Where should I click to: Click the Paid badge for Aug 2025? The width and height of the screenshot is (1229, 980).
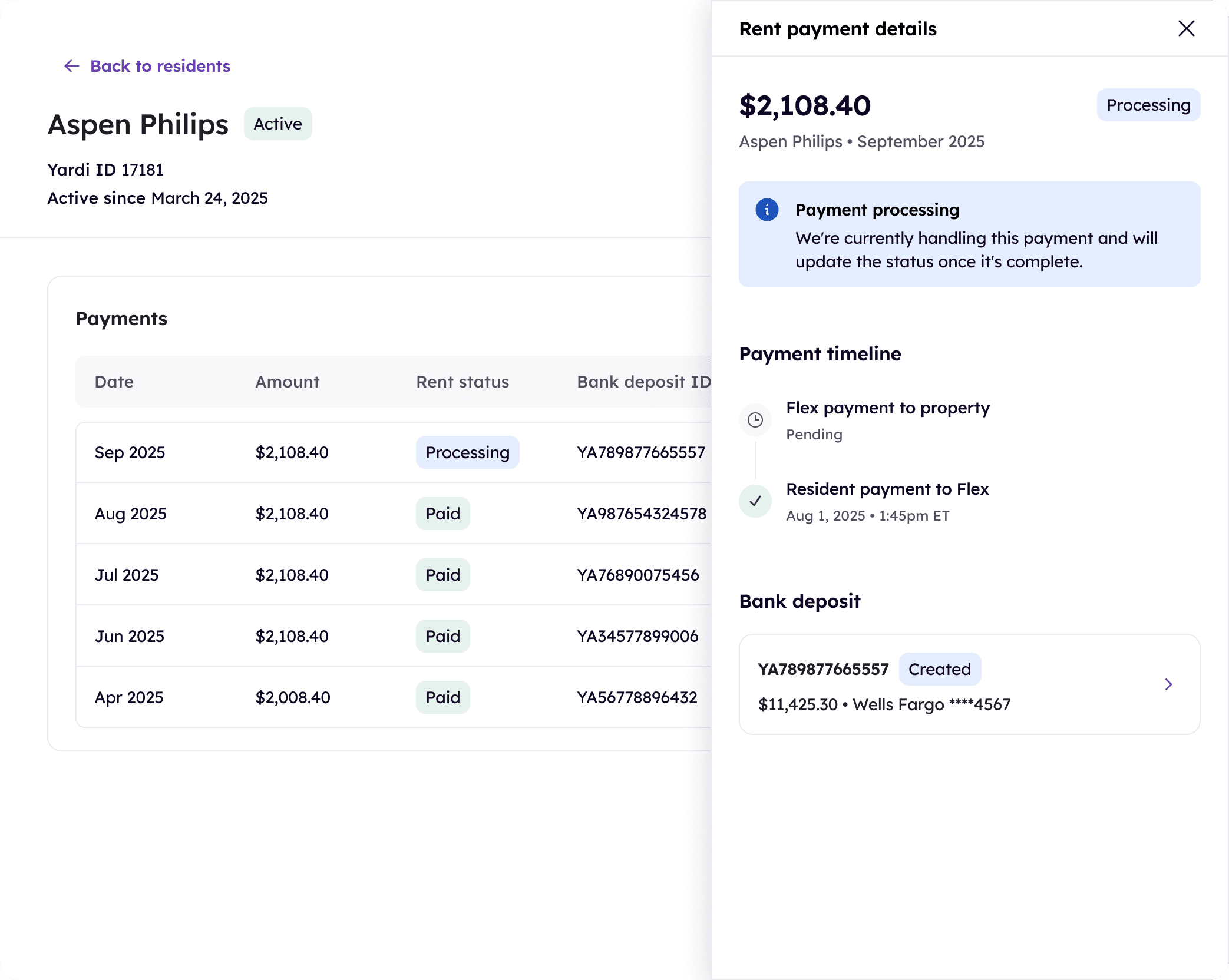[442, 514]
